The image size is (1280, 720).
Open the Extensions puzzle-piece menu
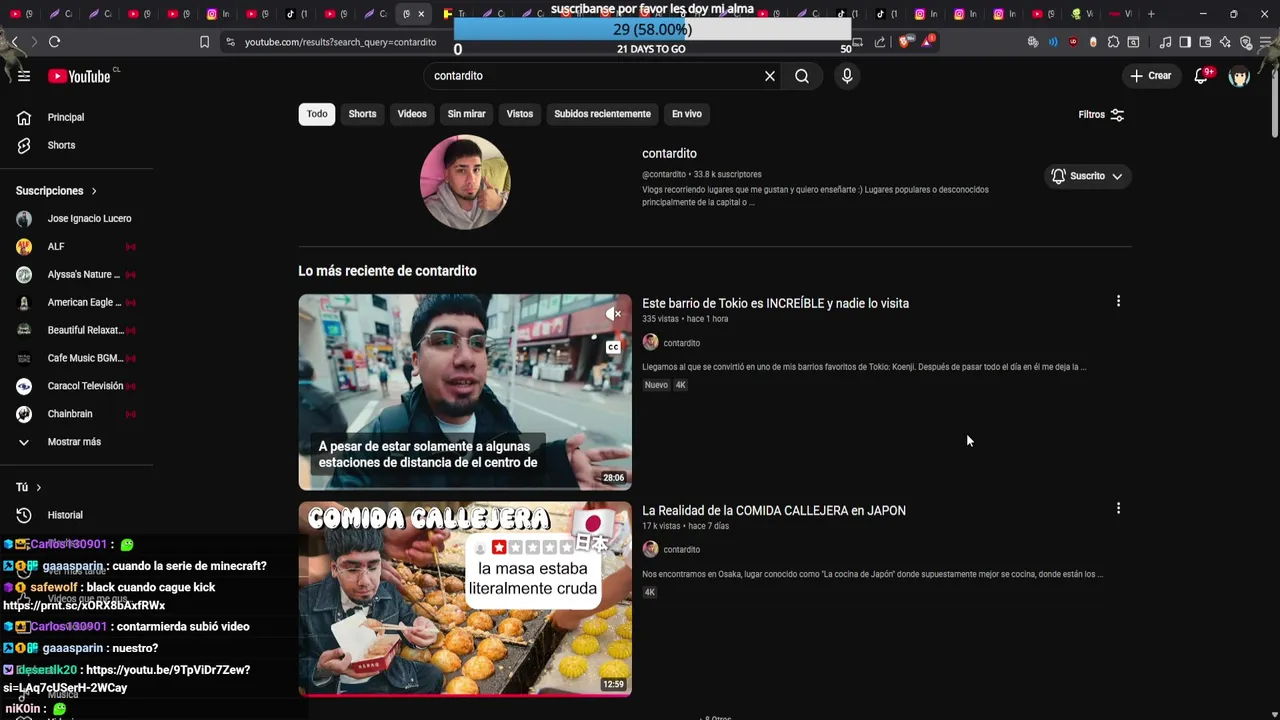click(1113, 42)
